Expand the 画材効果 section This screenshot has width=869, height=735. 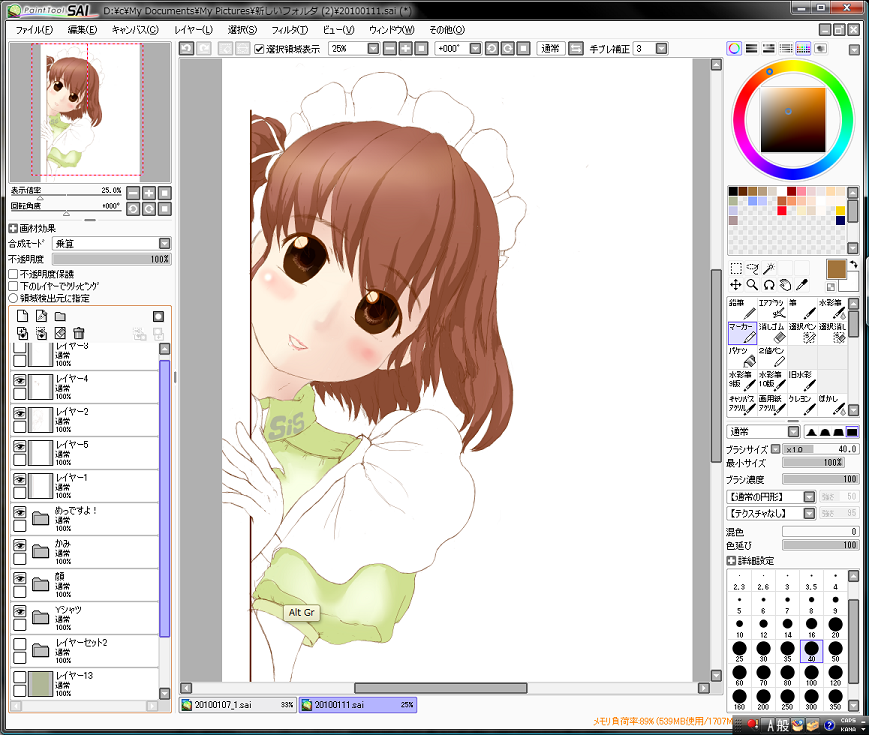coord(13,228)
